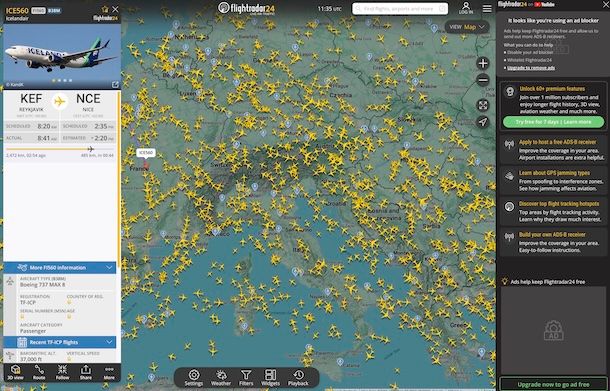Open Discover top flight tracking hotspots card
610x391 pixels.
pyautogui.click(x=554, y=211)
